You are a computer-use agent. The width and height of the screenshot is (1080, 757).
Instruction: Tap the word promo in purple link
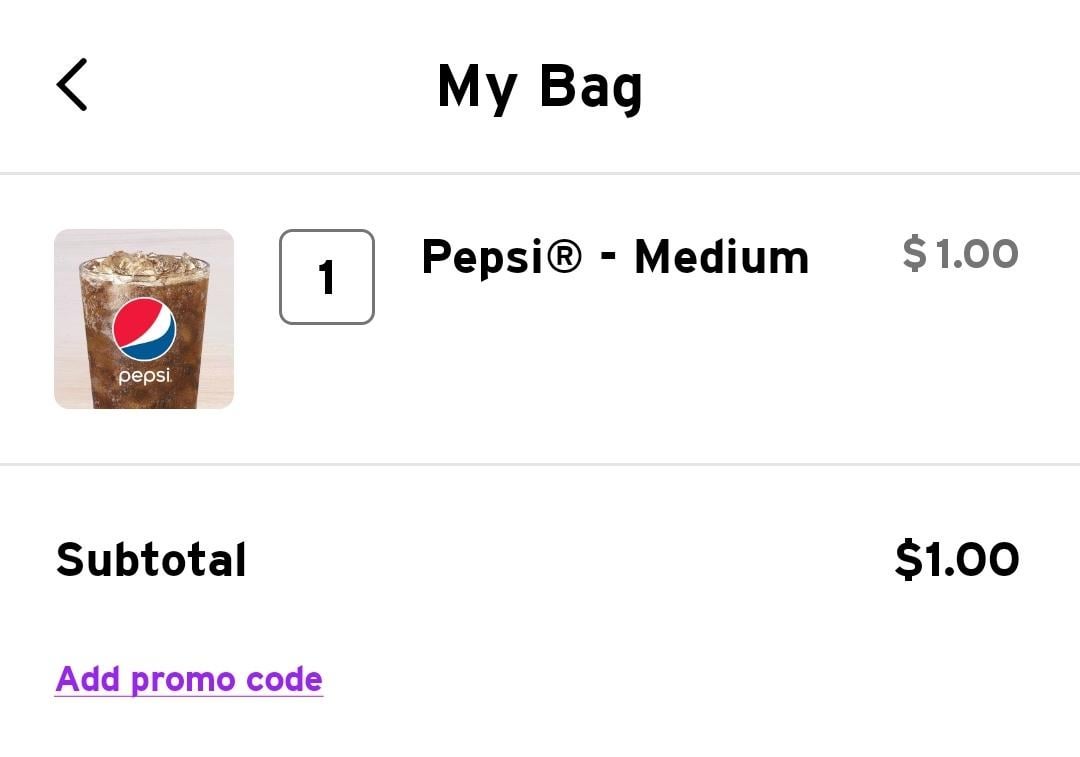(183, 681)
